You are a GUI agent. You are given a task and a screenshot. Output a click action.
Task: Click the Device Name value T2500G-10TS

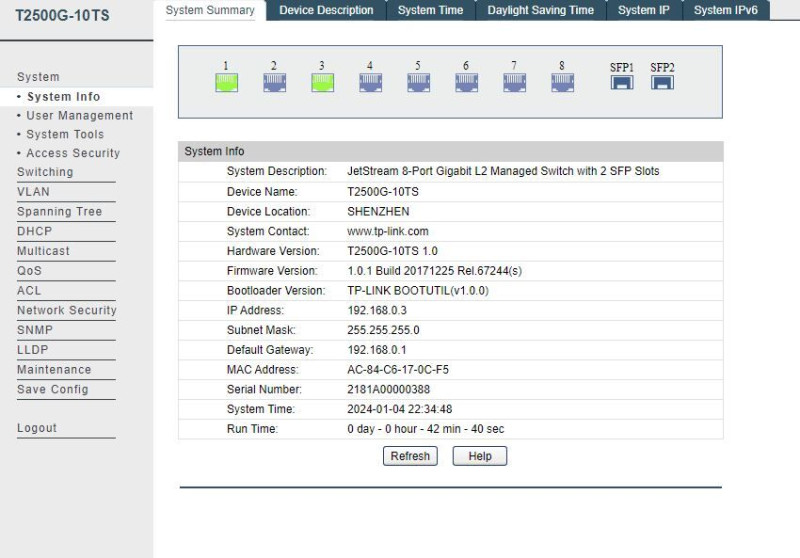pos(383,192)
